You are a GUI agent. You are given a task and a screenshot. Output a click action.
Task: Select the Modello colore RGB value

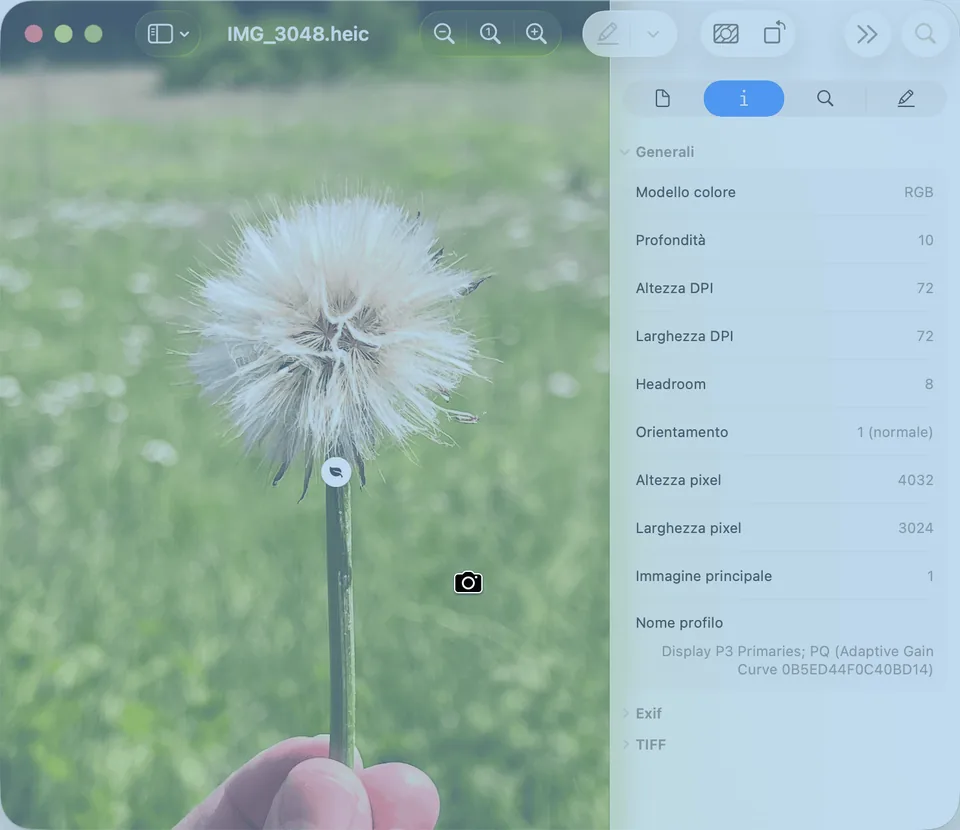point(918,192)
